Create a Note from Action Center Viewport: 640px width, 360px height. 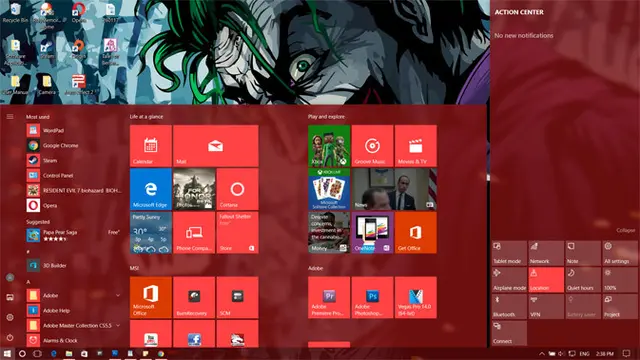(x=583, y=253)
